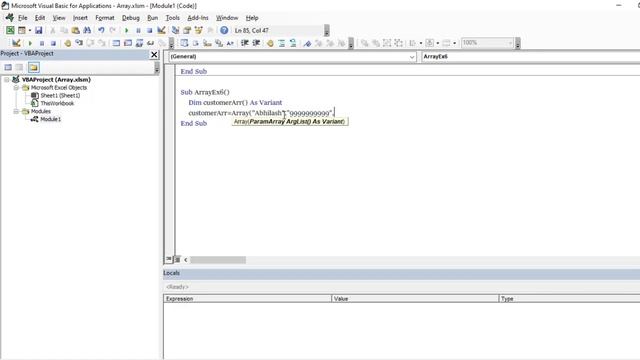Open the Object Browser toolbar icon
This screenshot has width=640, height=360.
[x=198, y=30]
